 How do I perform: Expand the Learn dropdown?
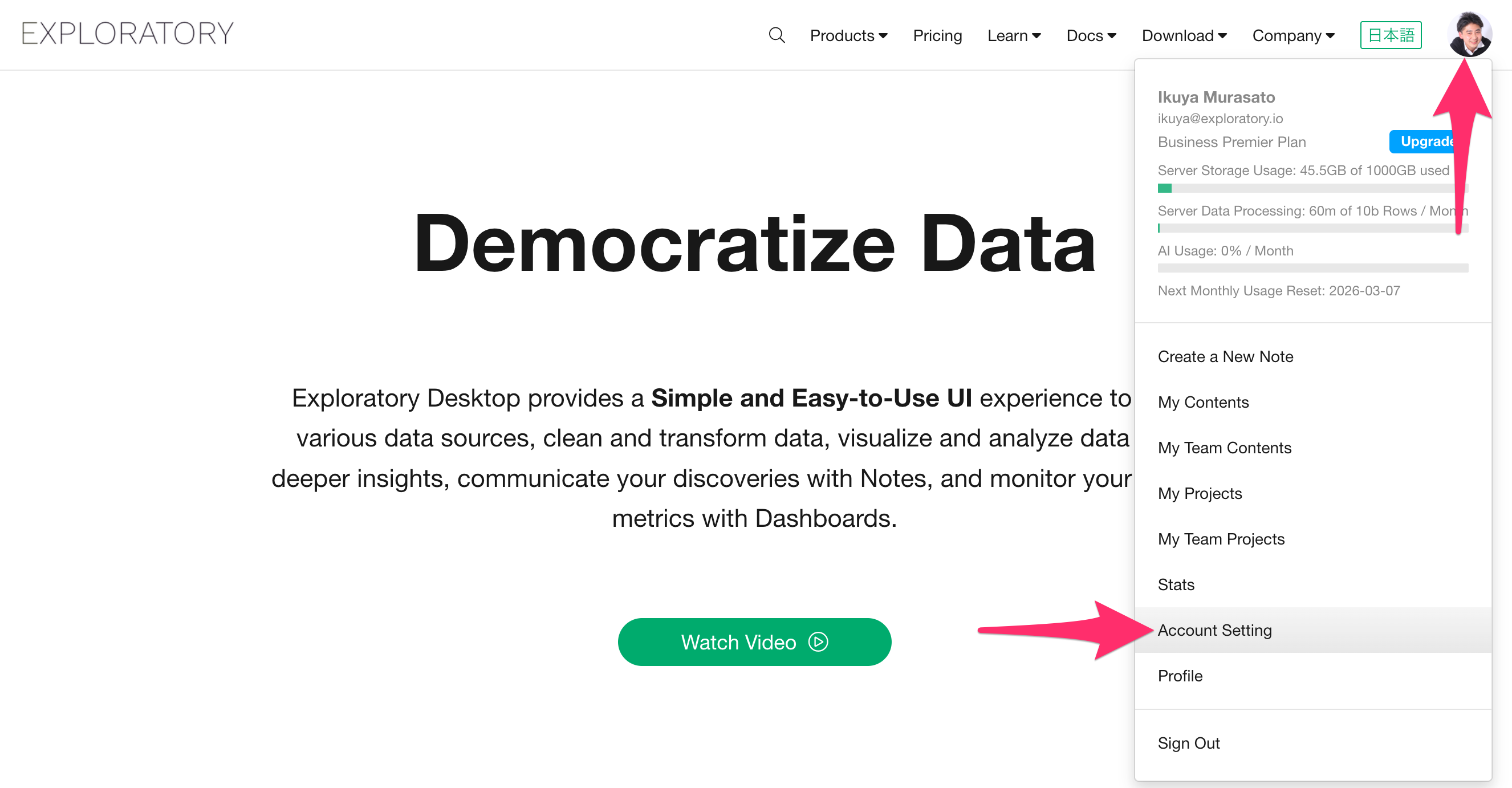(x=1014, y=36)
